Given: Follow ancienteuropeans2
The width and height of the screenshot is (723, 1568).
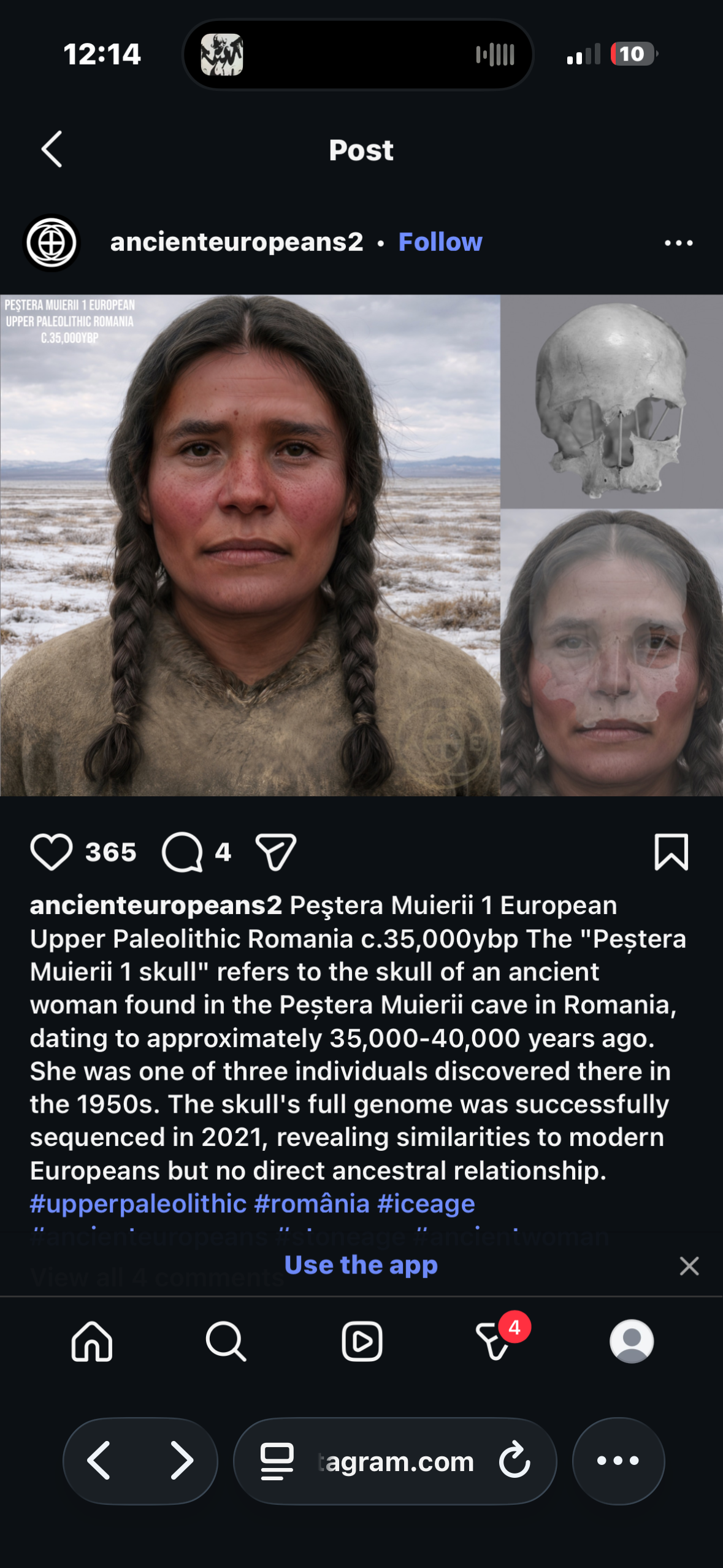Looking at the screenshot, I should [440, 242].
